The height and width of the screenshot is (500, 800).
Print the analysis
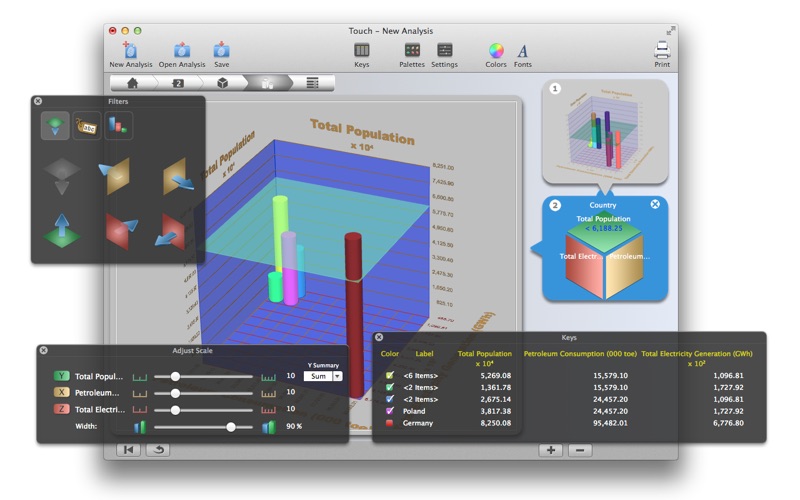(662, 55)
